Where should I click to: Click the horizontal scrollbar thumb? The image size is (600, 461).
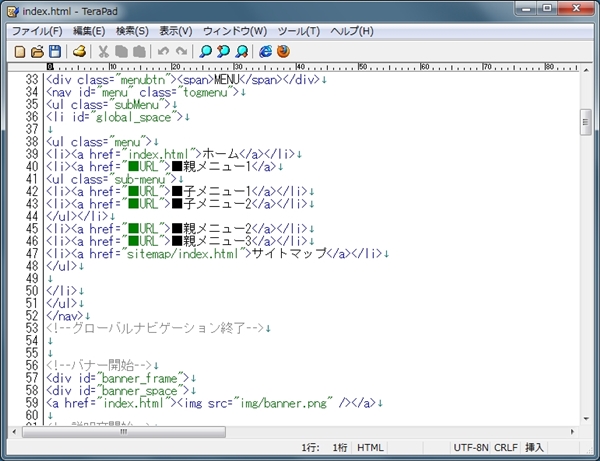point(124,432)
